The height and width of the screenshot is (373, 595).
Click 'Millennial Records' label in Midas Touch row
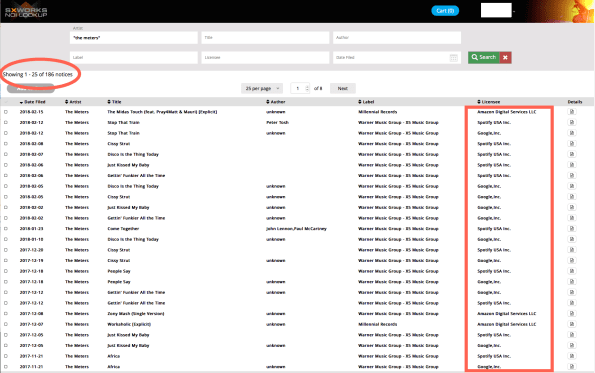click(x=378, y=112)
